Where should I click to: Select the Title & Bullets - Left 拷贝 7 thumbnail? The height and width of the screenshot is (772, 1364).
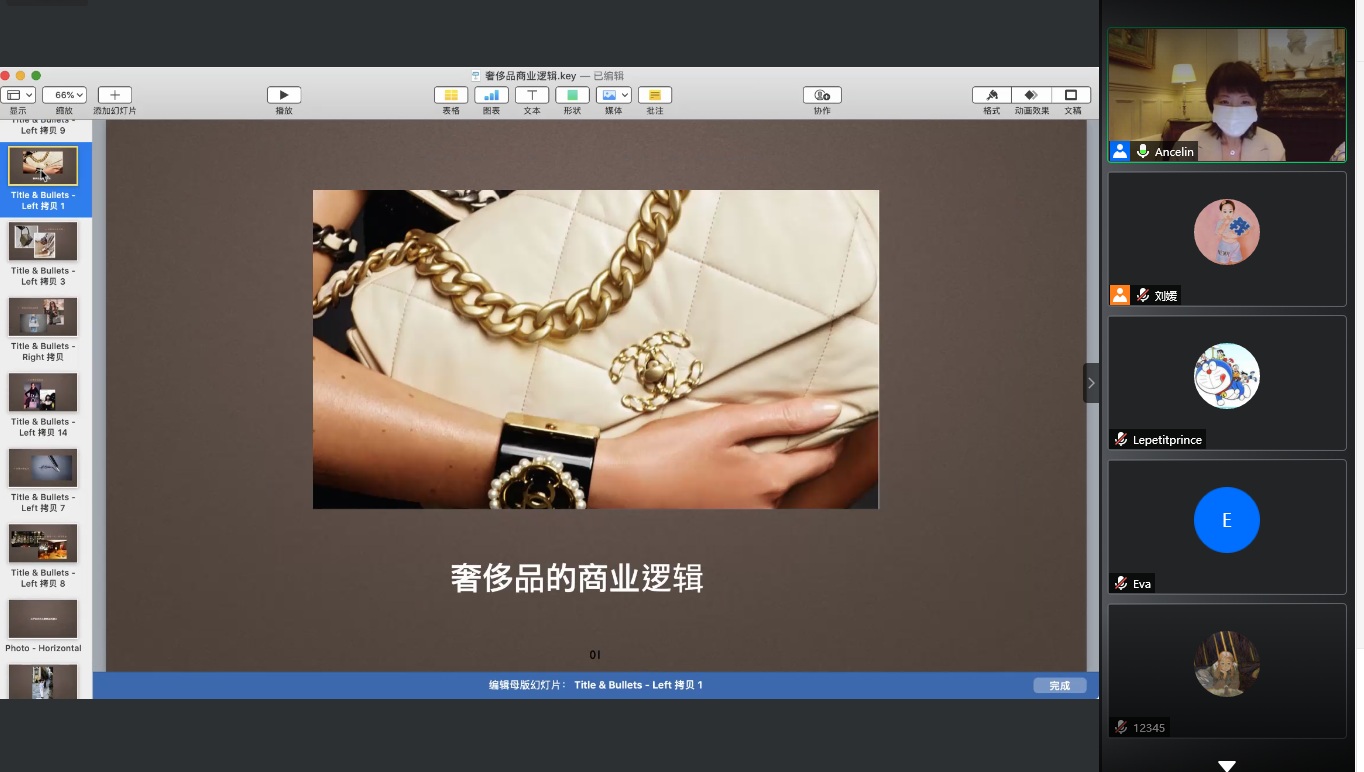point(43,467)
